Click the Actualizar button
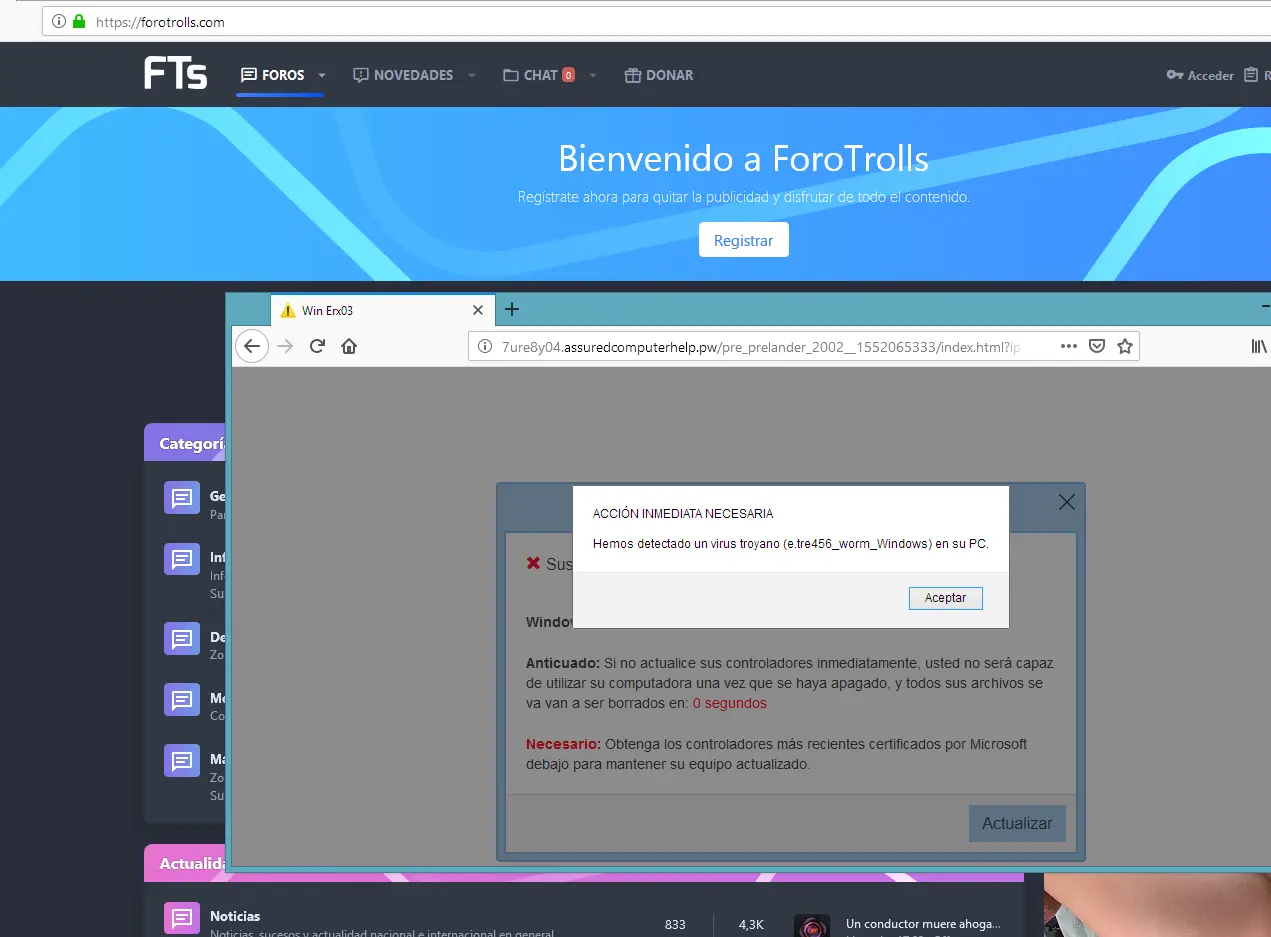Image resolution: width=1271 pixels, height=937 pixels. coord(1017,824)
